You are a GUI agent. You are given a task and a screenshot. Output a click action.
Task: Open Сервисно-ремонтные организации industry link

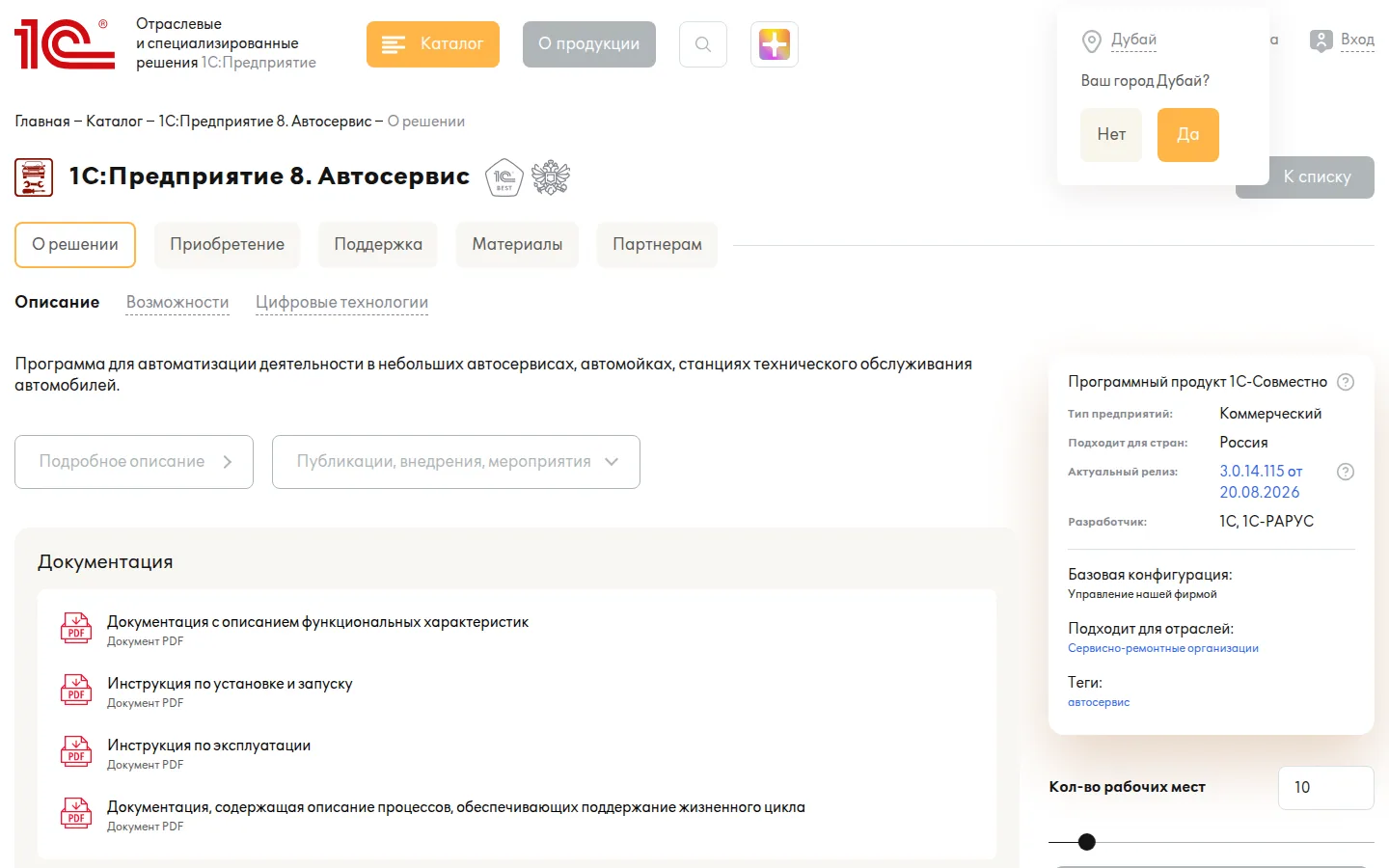click(1163, 648)
